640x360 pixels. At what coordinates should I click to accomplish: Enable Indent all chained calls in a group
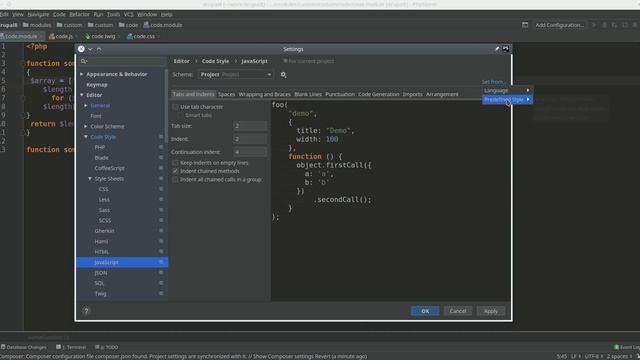(x=175, y=180)
